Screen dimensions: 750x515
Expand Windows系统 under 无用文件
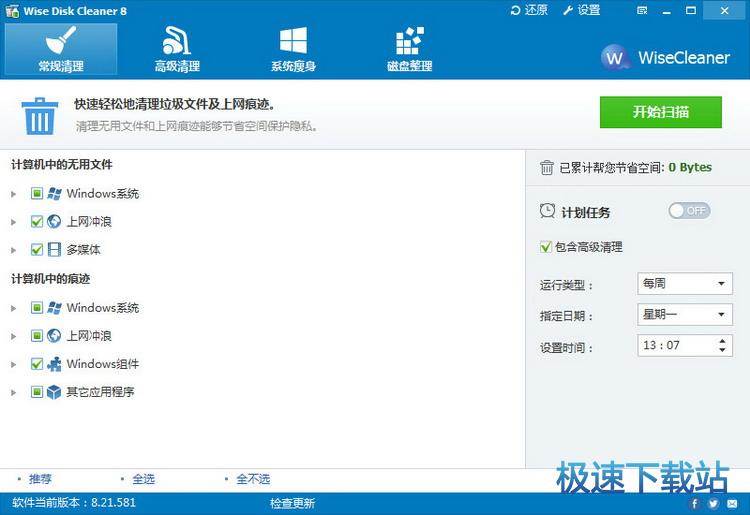[13, 194]
